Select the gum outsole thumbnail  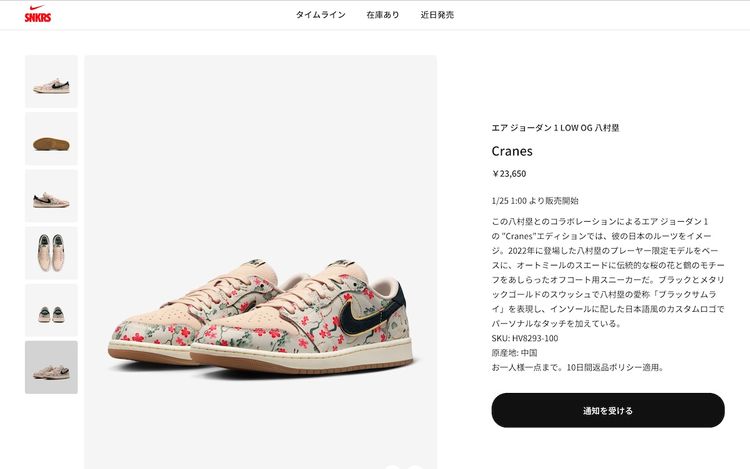tap(51, 139)
